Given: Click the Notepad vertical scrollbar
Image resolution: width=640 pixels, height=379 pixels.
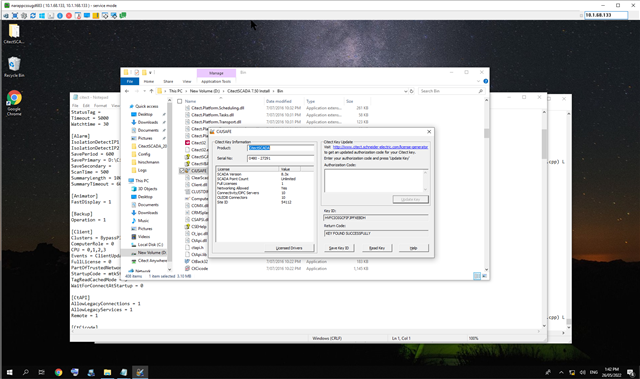Looking at the screenshot, I should pyautogui.click(x=544, y=218).
